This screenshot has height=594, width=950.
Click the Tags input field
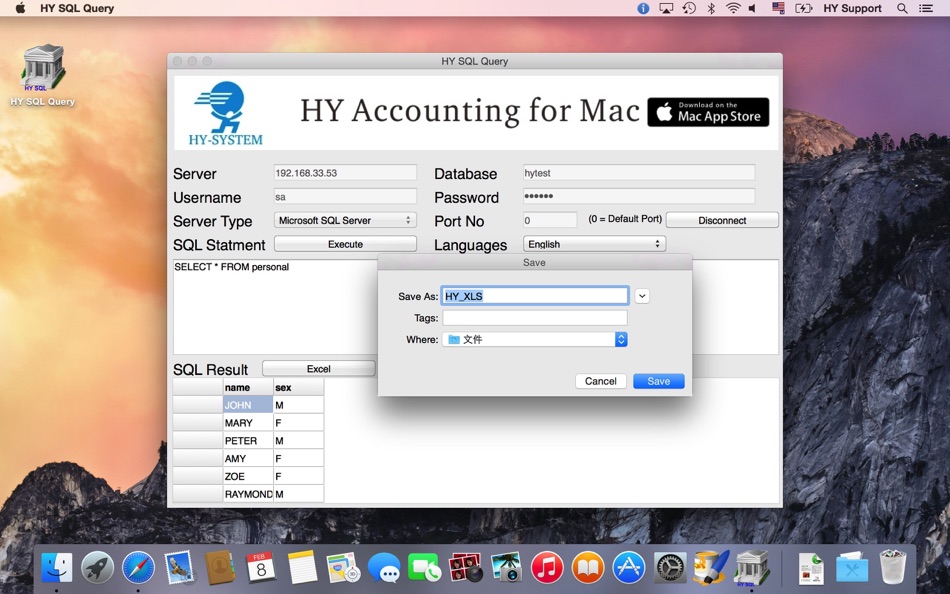(535, 318)
